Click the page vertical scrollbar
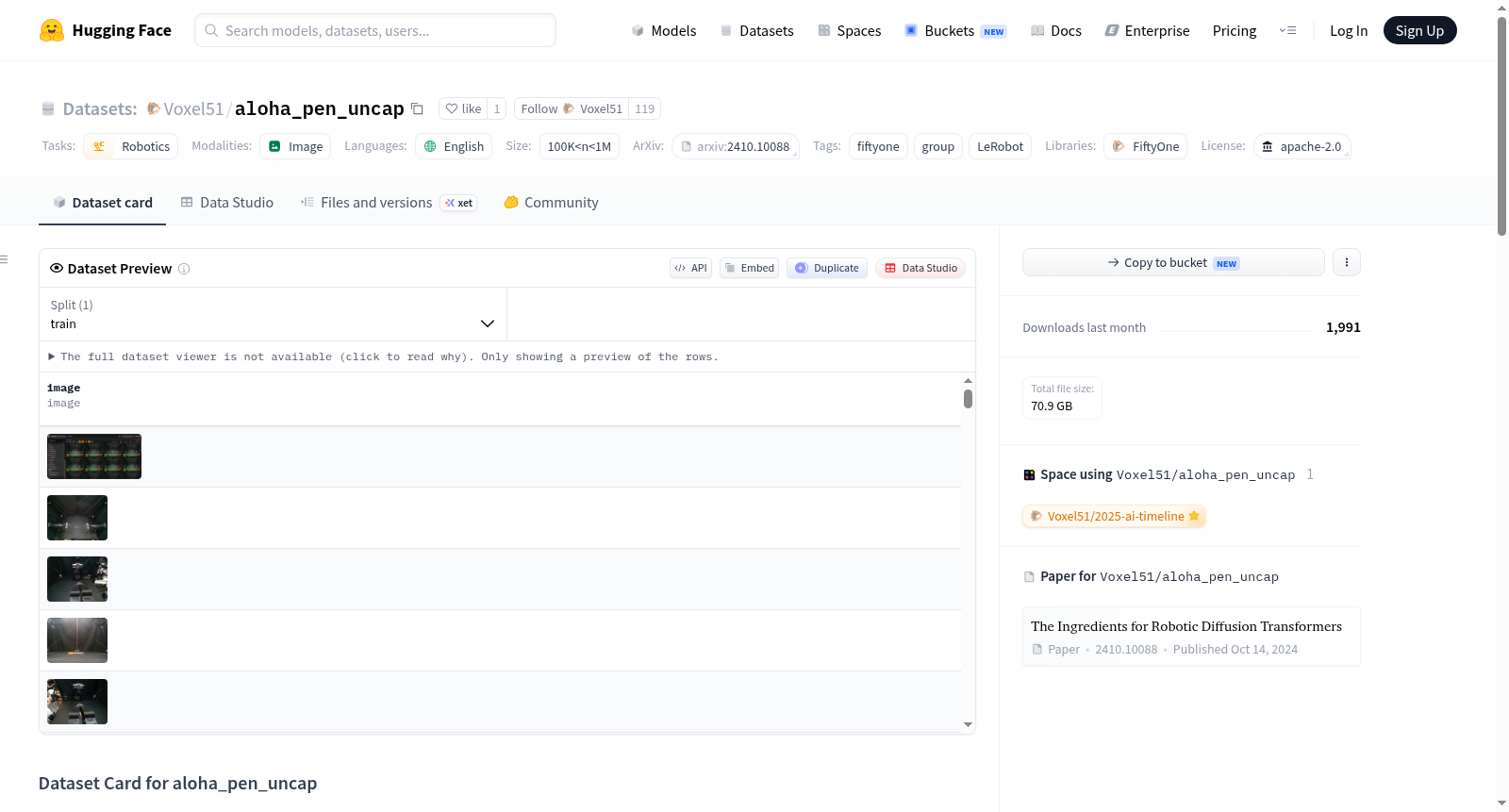Image resolution: width=1509 pixels, height=812 pixels. click(1501, 124)
